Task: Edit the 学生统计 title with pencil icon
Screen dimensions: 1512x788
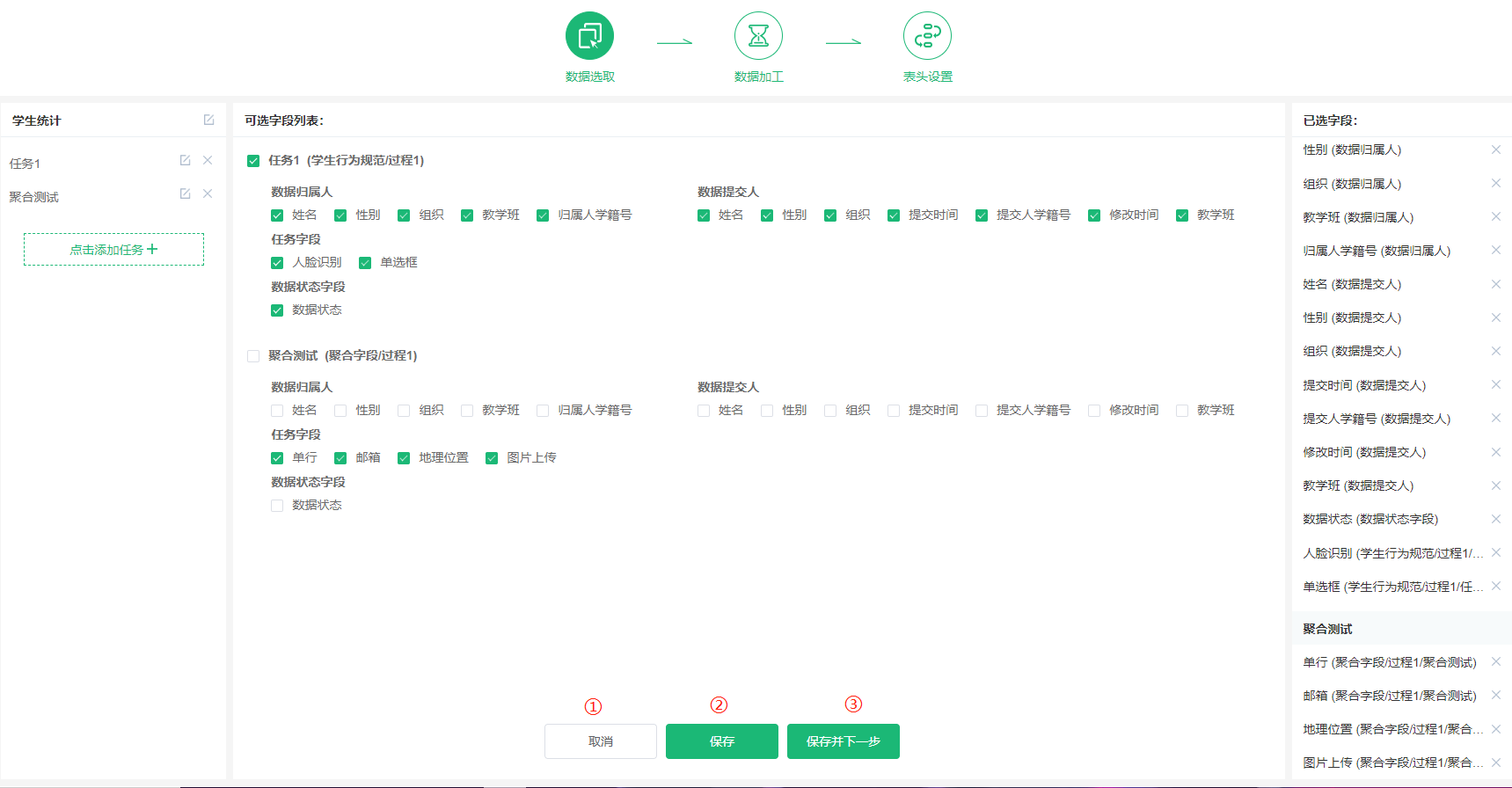Action: click(x=209, y=120)
